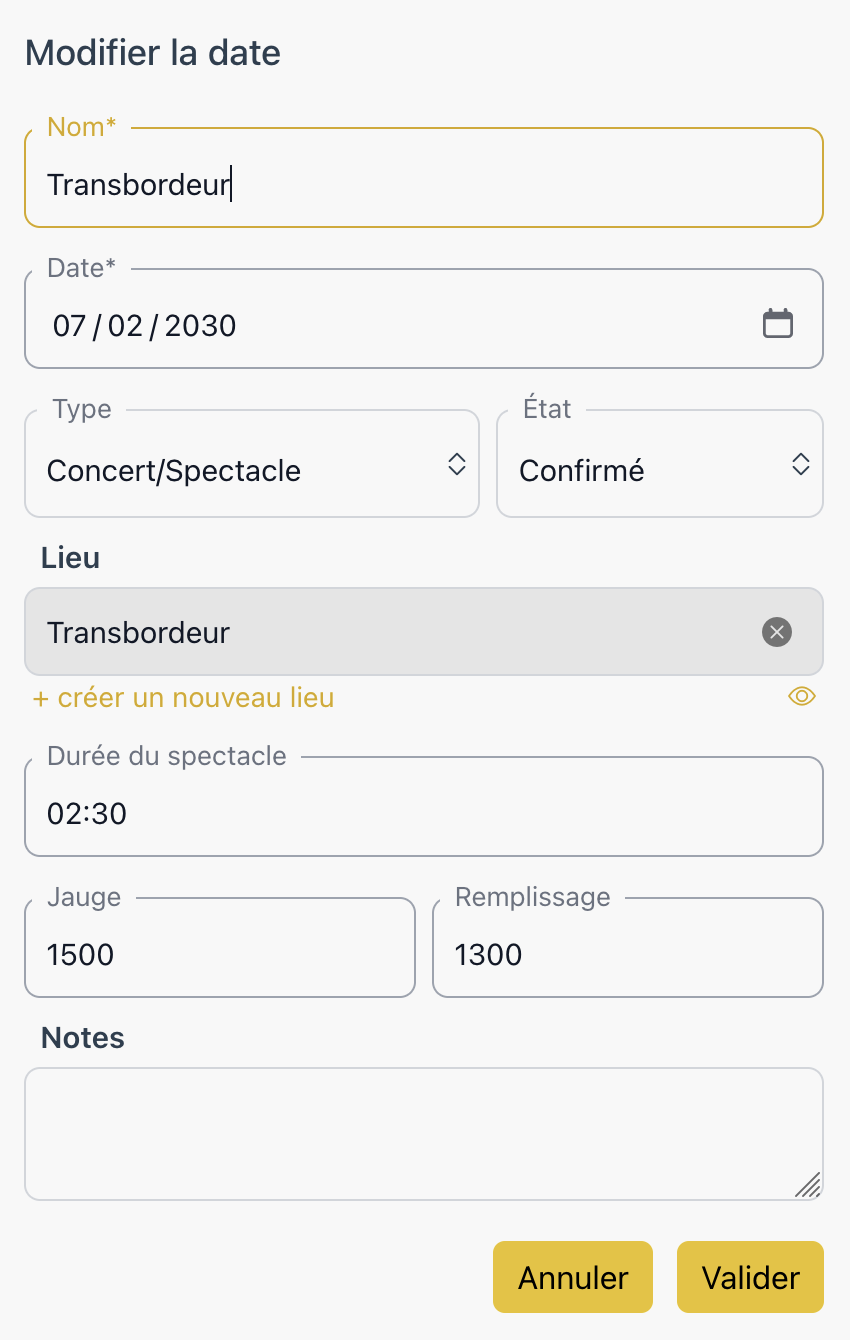Select the month value in the Date field
Screen dimensions: 850x1340
125,325
